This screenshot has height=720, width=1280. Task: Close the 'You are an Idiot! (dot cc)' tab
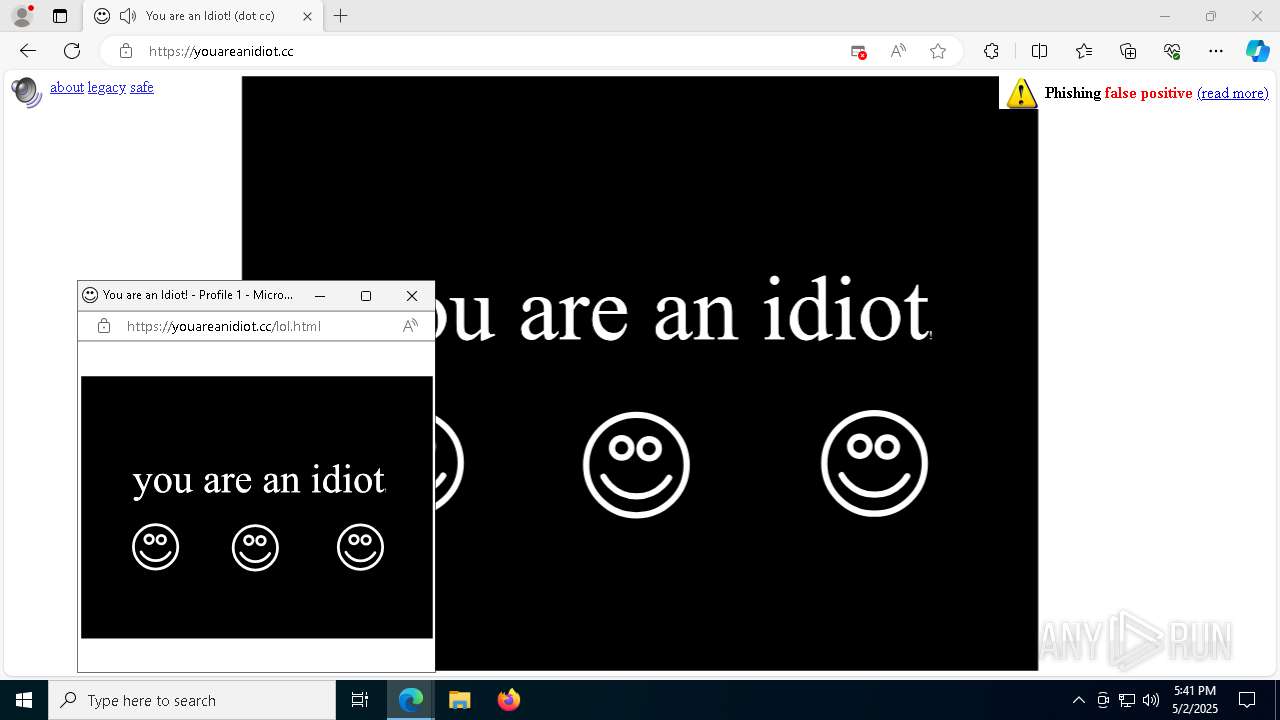click(x=307, y=16)
